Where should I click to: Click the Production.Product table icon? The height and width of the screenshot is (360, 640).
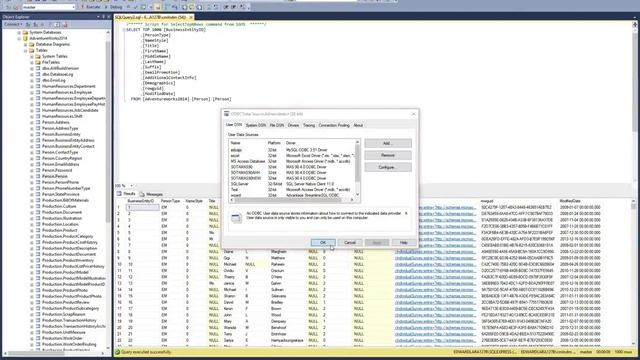pos(38,230)
